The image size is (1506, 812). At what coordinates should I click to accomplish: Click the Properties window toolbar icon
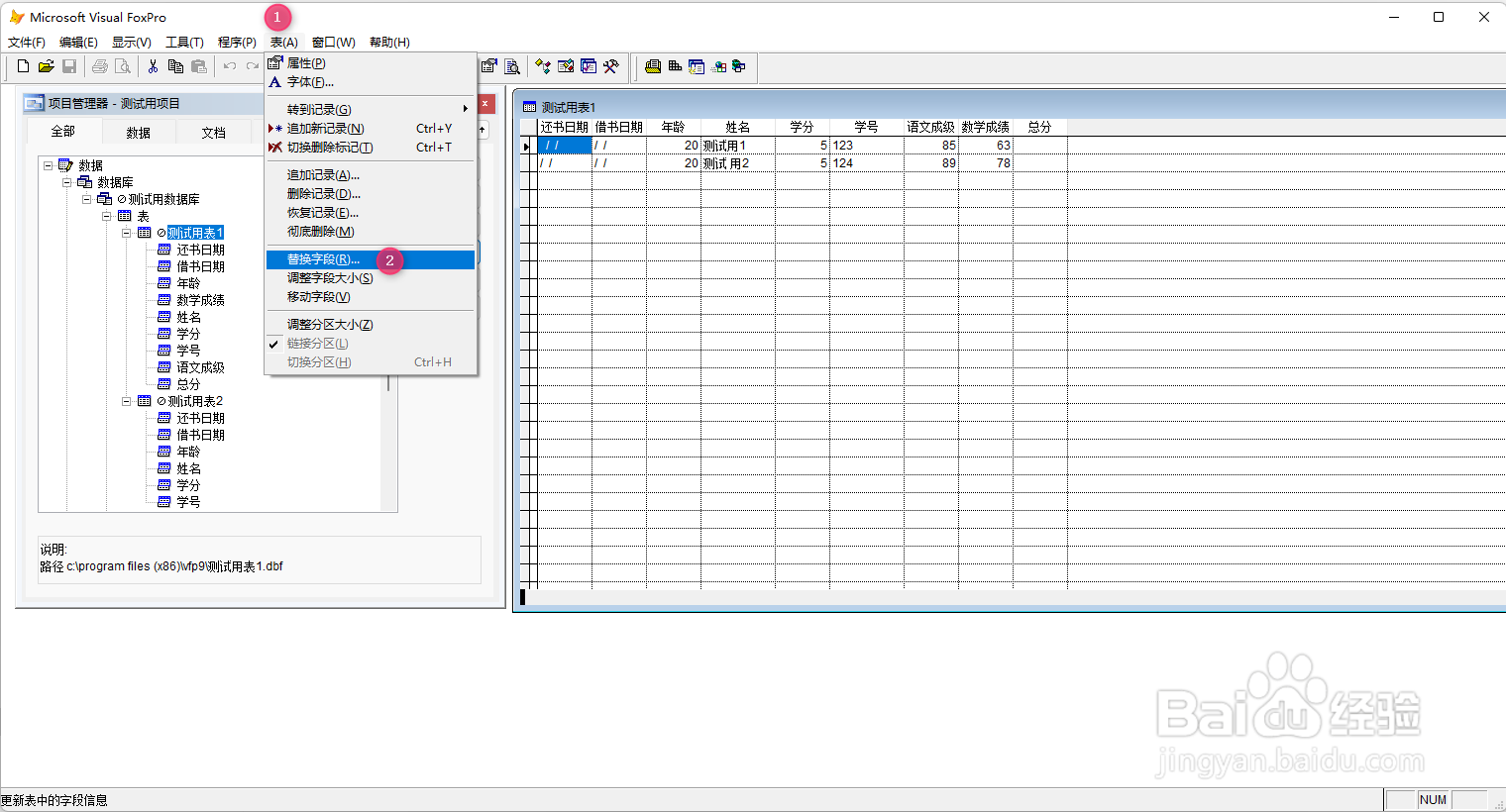489,66
